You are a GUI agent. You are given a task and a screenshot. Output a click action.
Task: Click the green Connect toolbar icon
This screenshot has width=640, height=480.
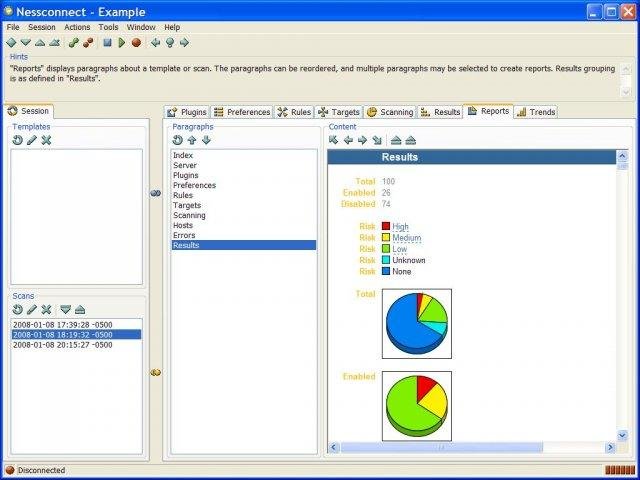click(73, 42)
